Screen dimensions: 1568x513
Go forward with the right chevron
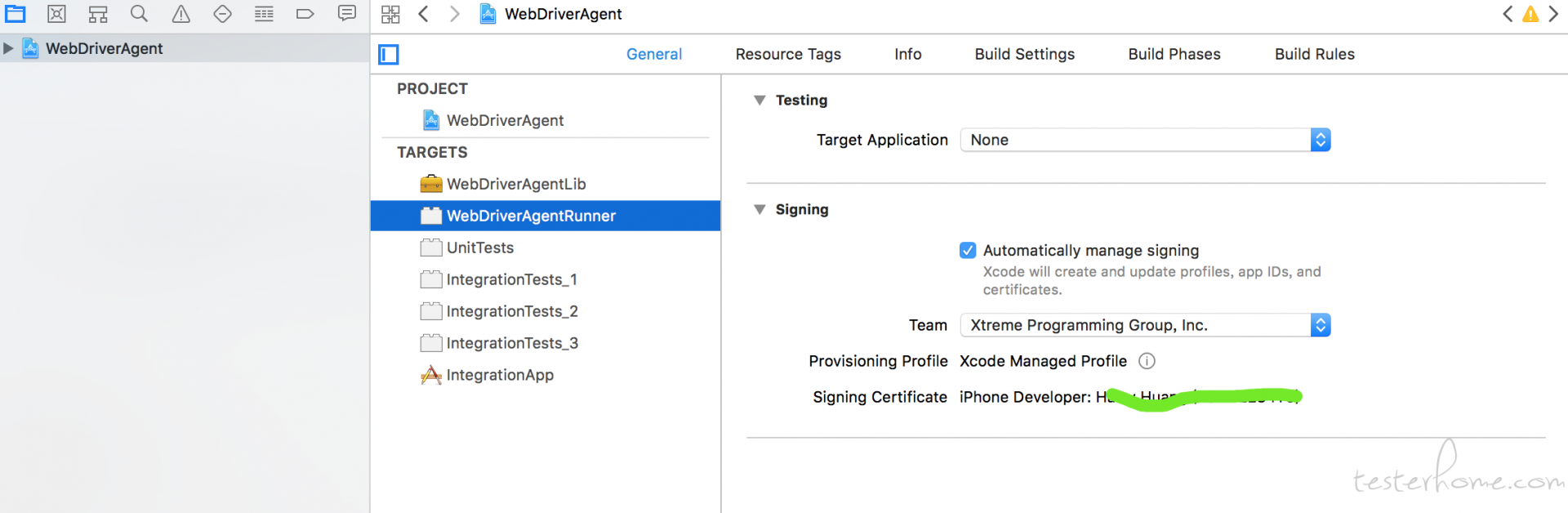click(x=455, y=14)
